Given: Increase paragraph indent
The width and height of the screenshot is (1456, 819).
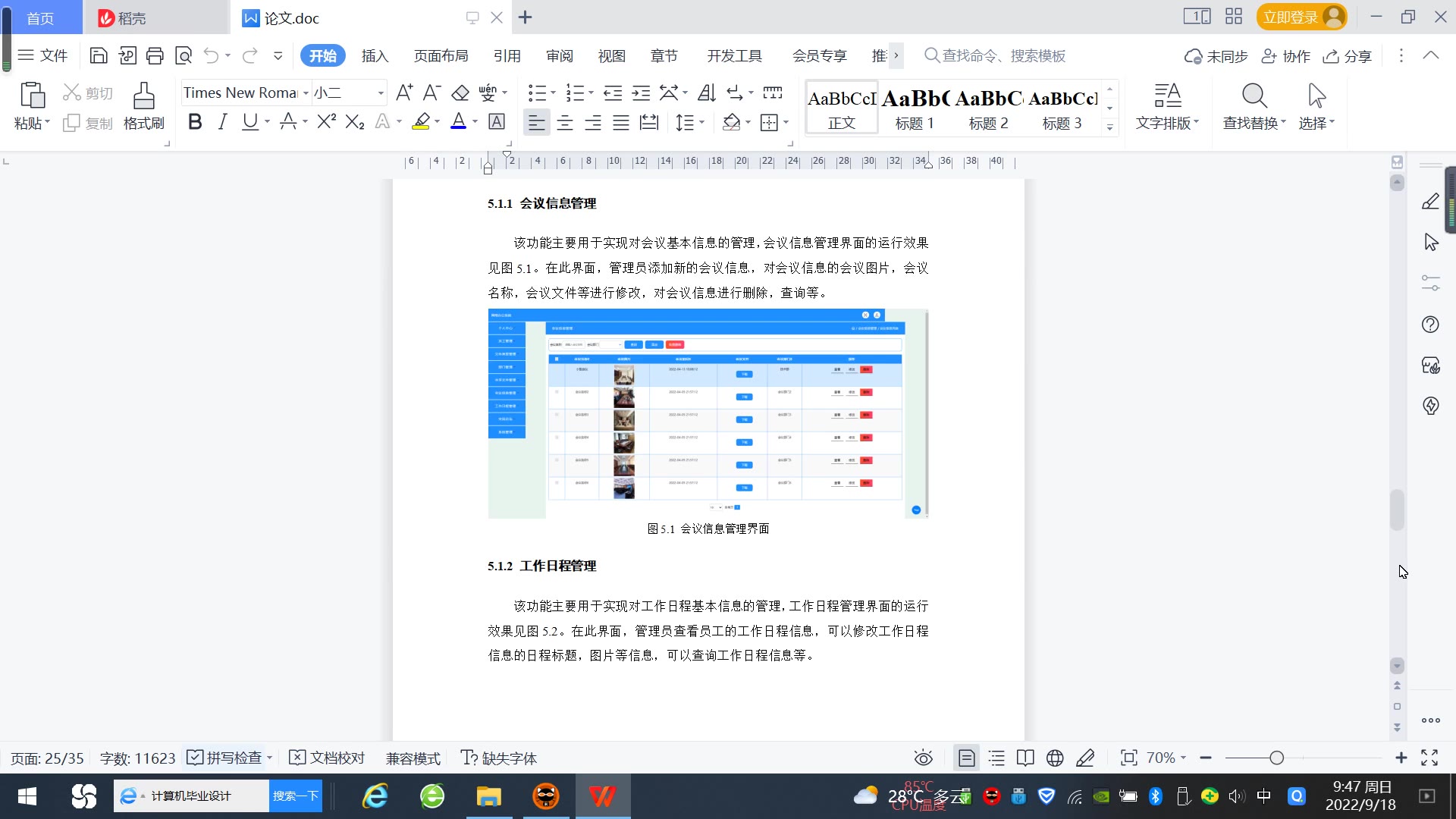Looking at the screenshot, I should [x=642, y=93].
